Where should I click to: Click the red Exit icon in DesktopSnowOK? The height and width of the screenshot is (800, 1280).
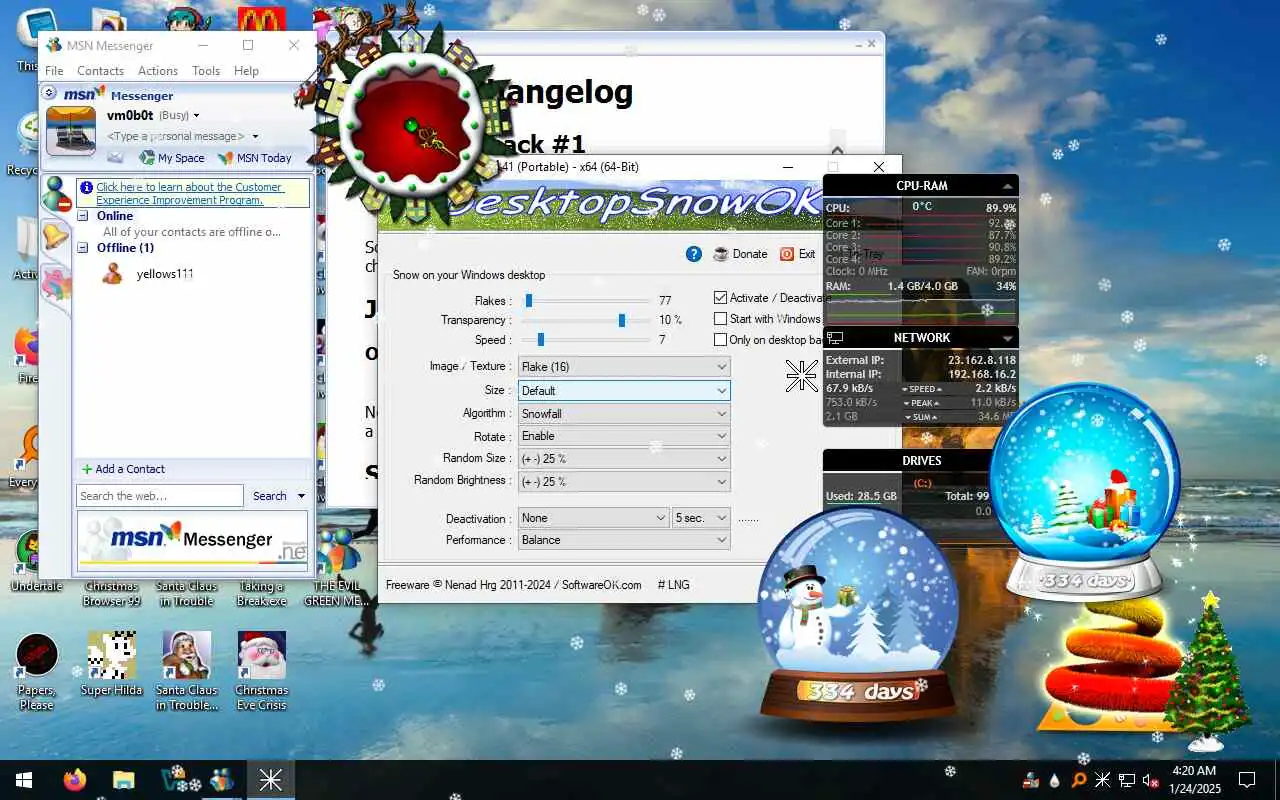(787, 254)
